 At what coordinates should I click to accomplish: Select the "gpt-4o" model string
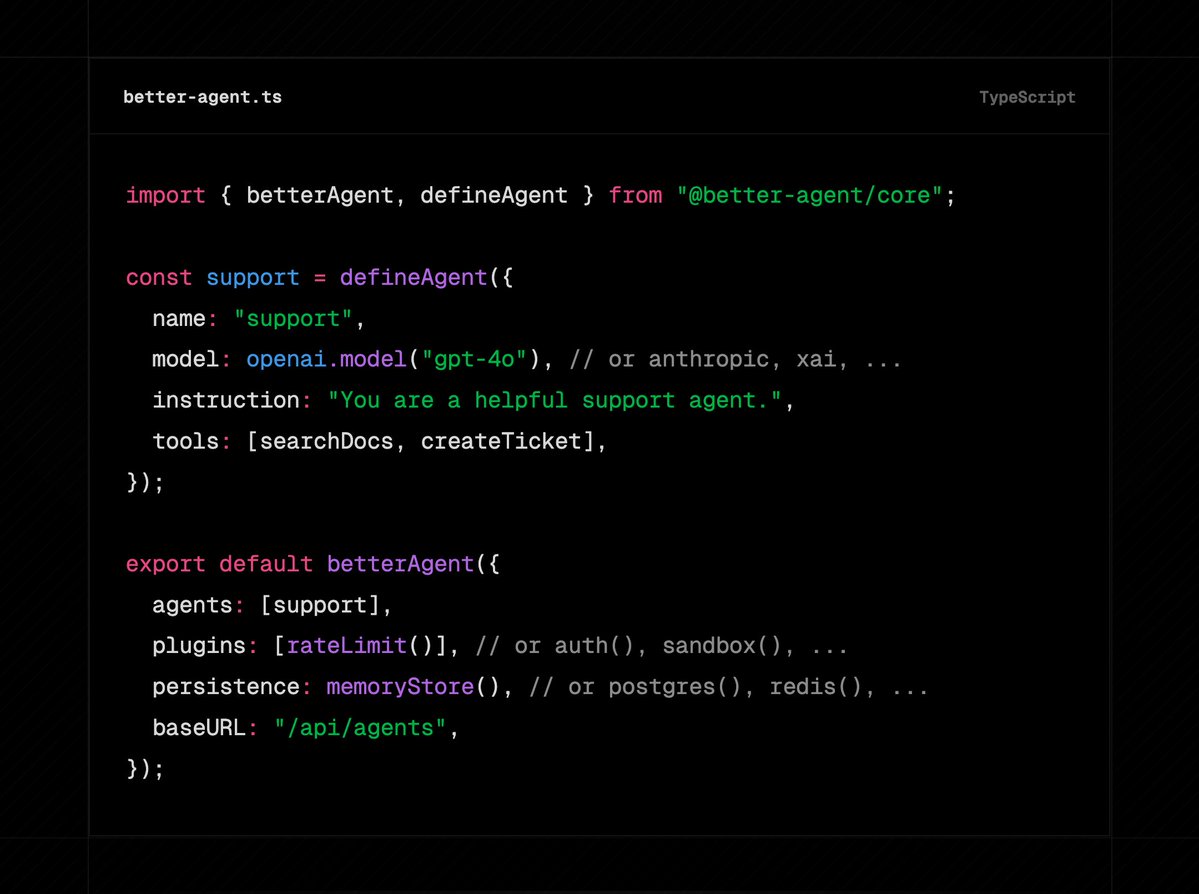(473, 359)
